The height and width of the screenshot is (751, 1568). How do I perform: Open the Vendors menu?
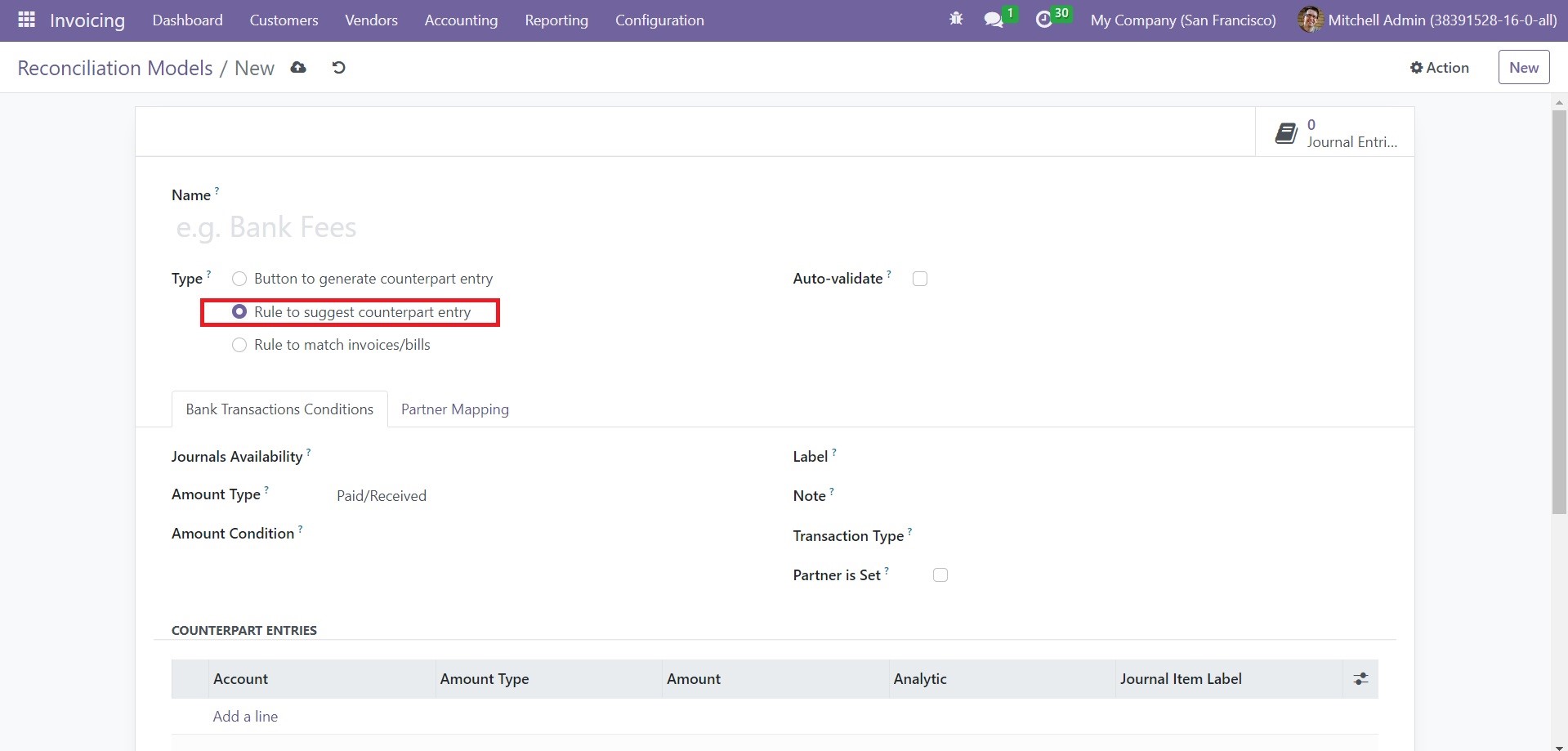click(x=371, y=20)
